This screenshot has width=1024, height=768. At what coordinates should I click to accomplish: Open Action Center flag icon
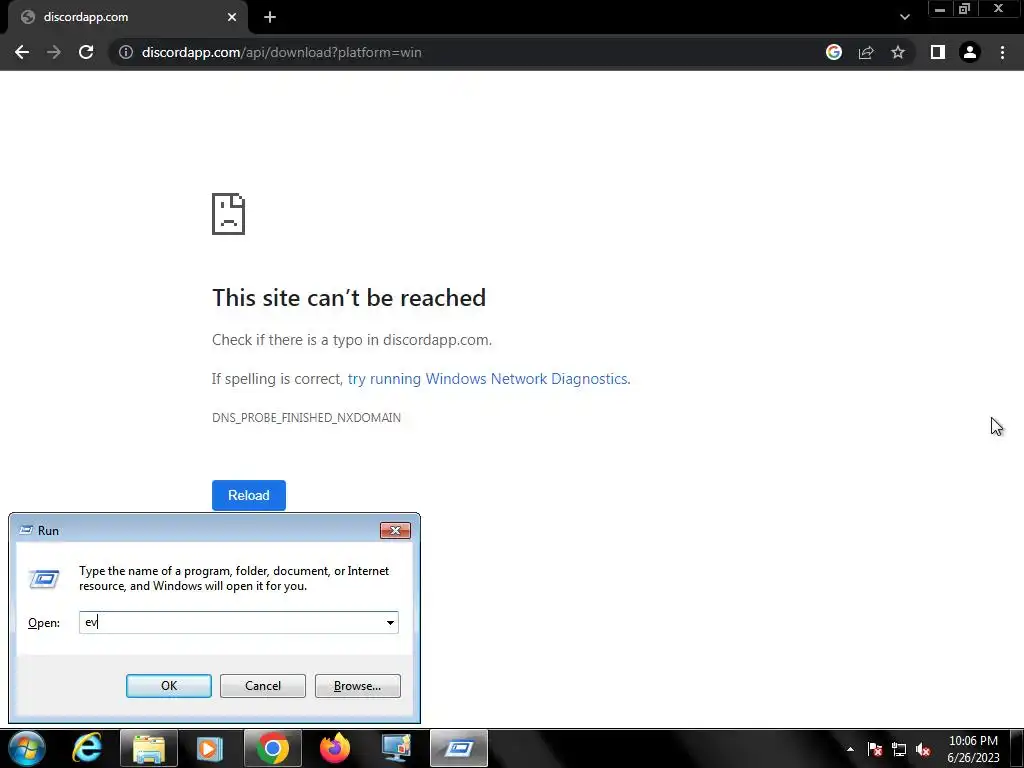click(x=875, y=749)
